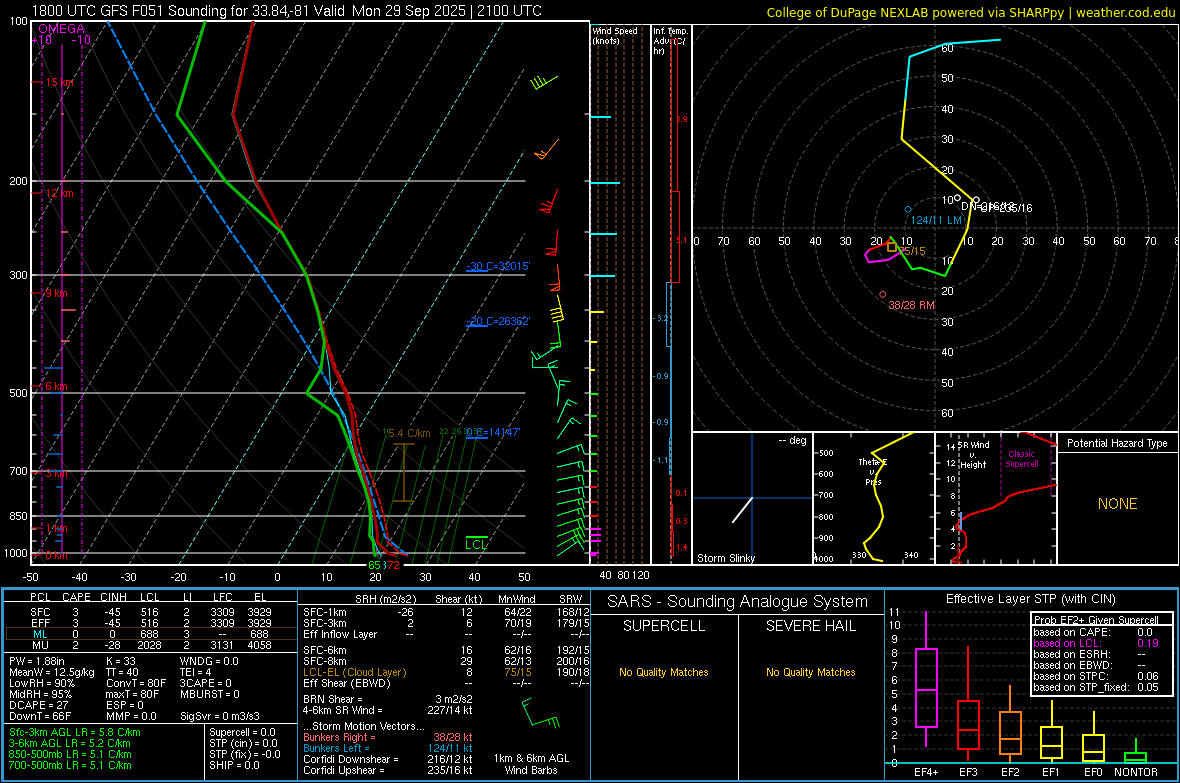This screenshot has height=783, width=1180.
Task: Click the LowRH = 90% value
Action: click(x=41, y=684)
